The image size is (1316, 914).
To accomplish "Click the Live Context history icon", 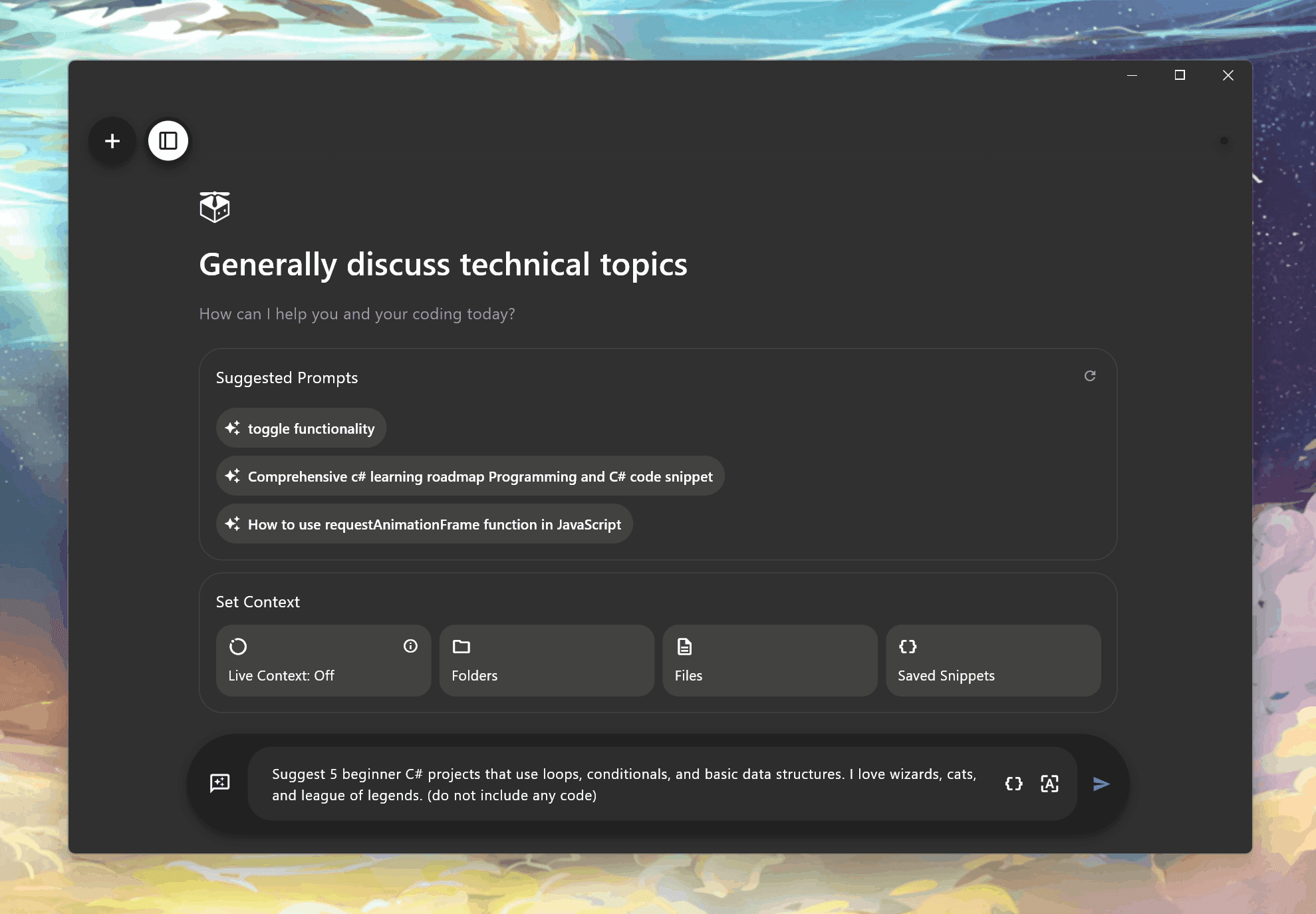I will pyautogui.click(x=238, y=646).
